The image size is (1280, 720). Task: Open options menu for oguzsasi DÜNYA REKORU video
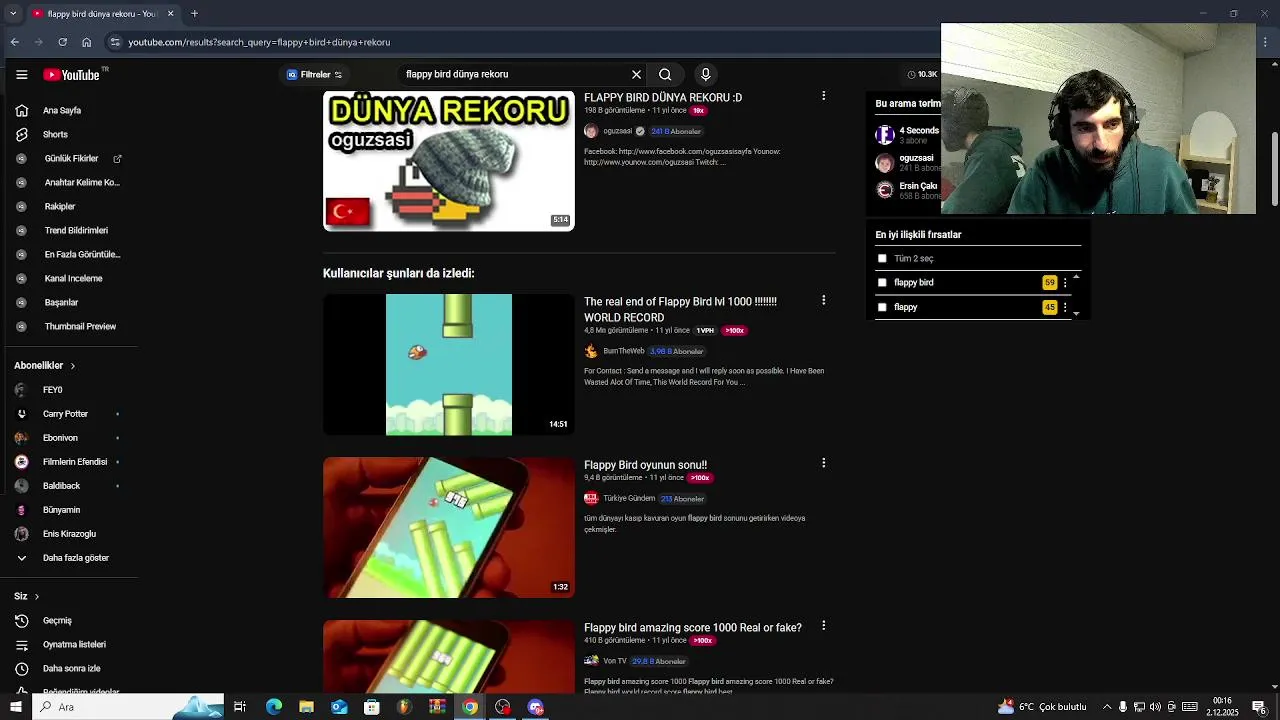point(823,96)
